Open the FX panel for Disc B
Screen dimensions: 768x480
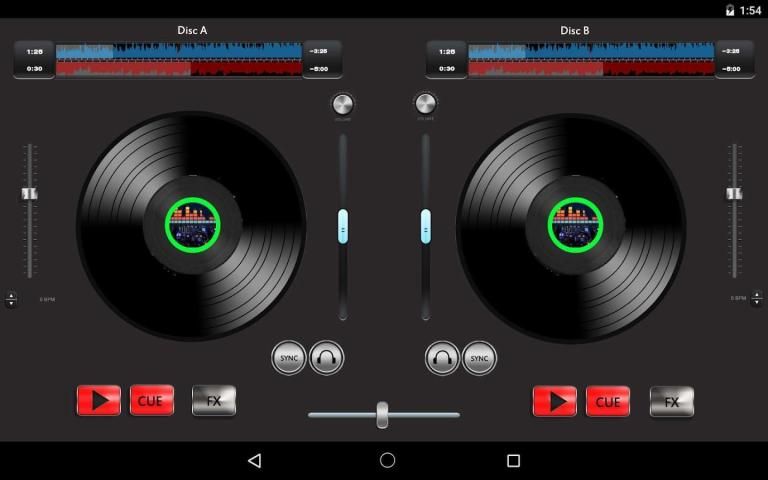click(x=671, y=401)
